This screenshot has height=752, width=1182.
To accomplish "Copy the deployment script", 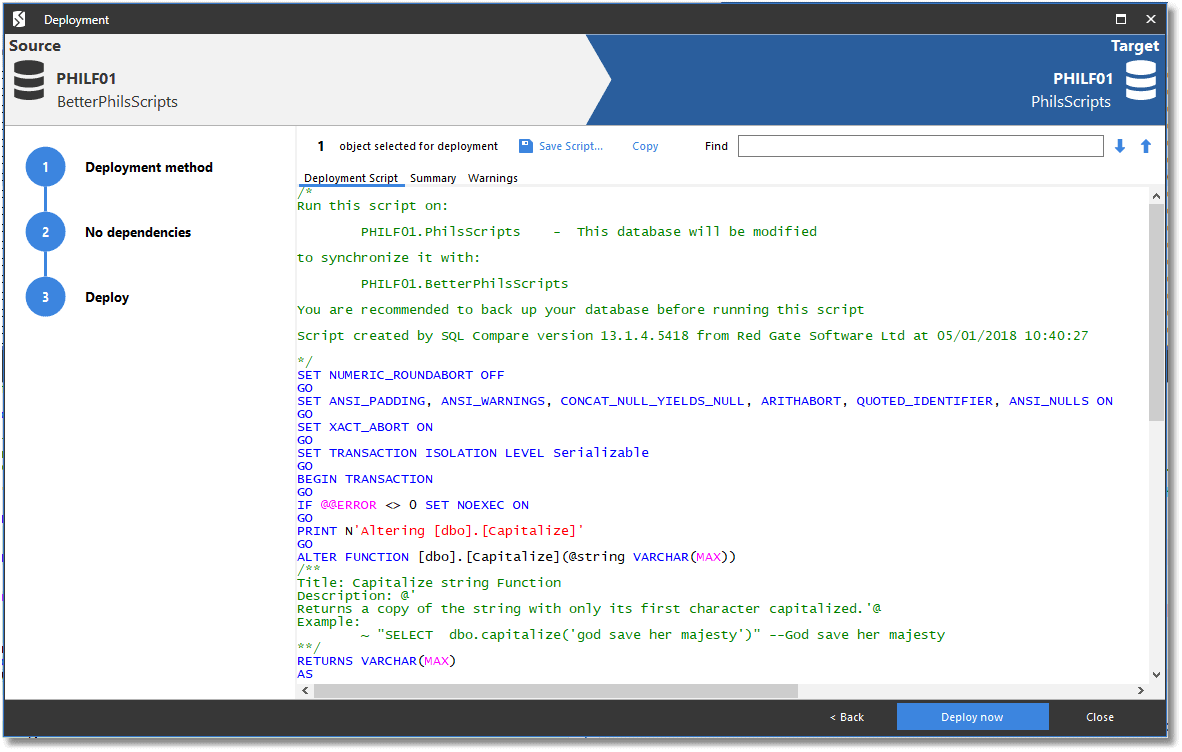I will (645, 146).
